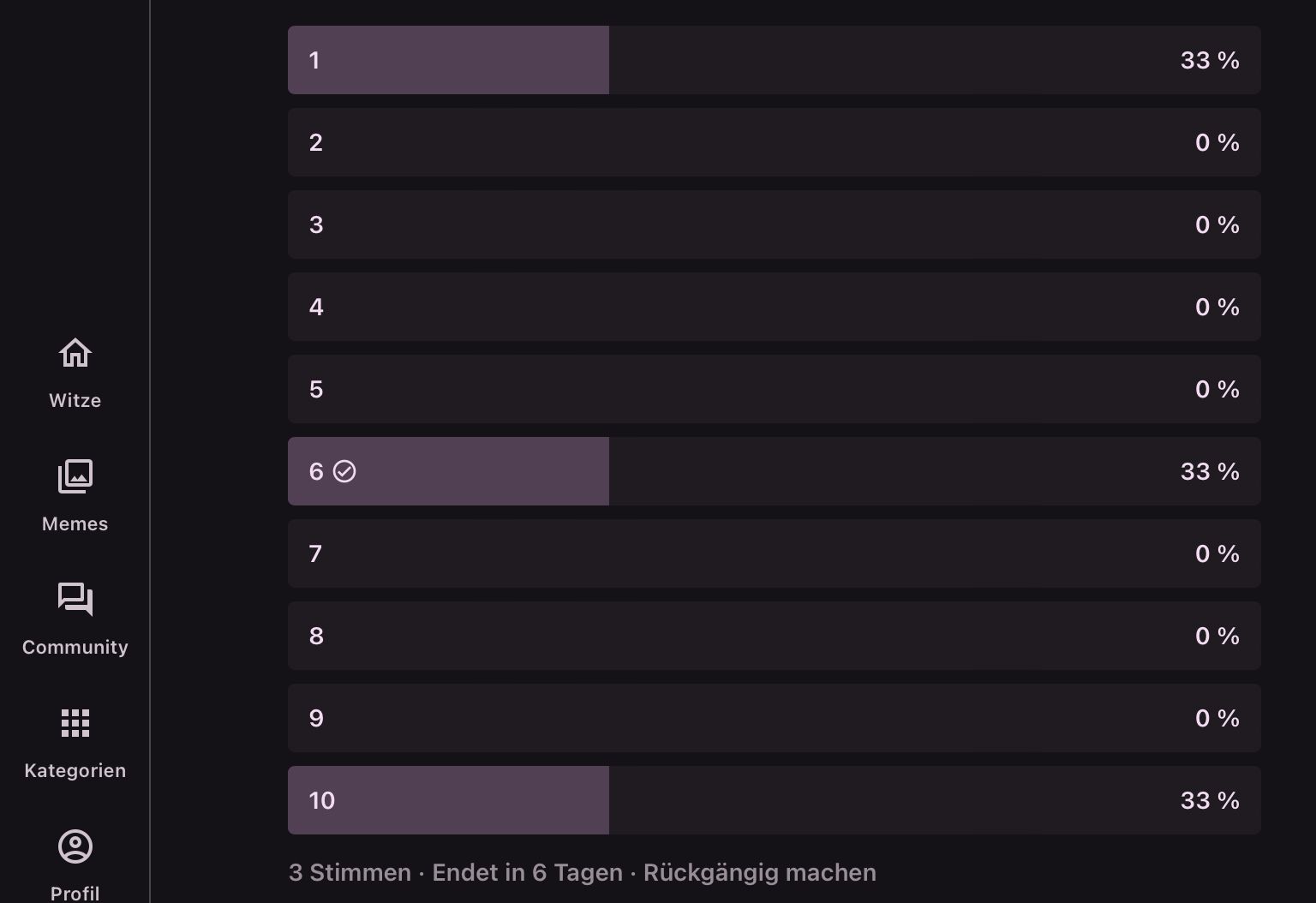Go to the Community chat icon
The image size is (1316, 903).
pyautogui.click(x=75, y=599)
